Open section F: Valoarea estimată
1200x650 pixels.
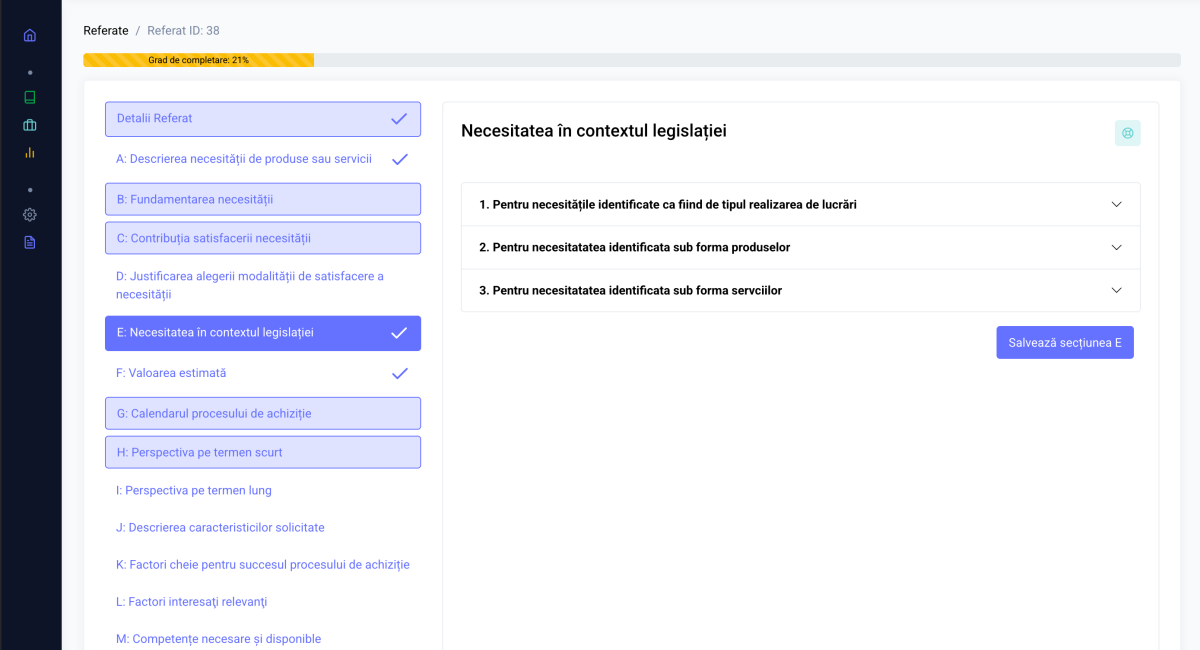click(171, 373)
